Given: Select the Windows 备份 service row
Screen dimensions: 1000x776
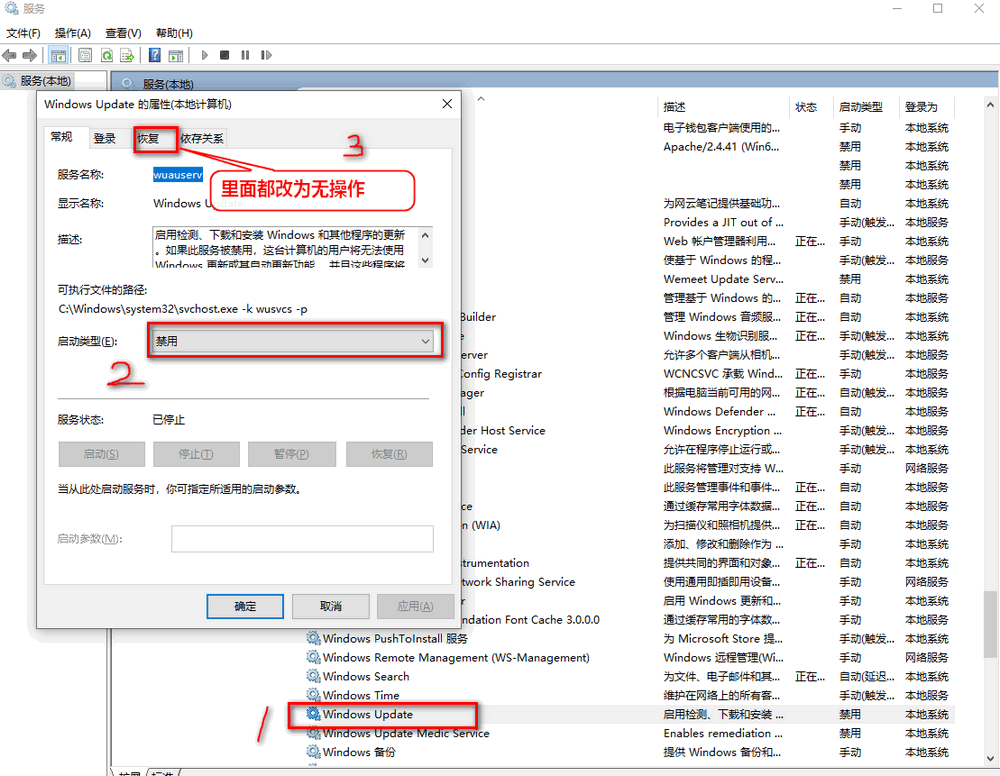Looking at the screenshot, I should (x=630, y=752).
